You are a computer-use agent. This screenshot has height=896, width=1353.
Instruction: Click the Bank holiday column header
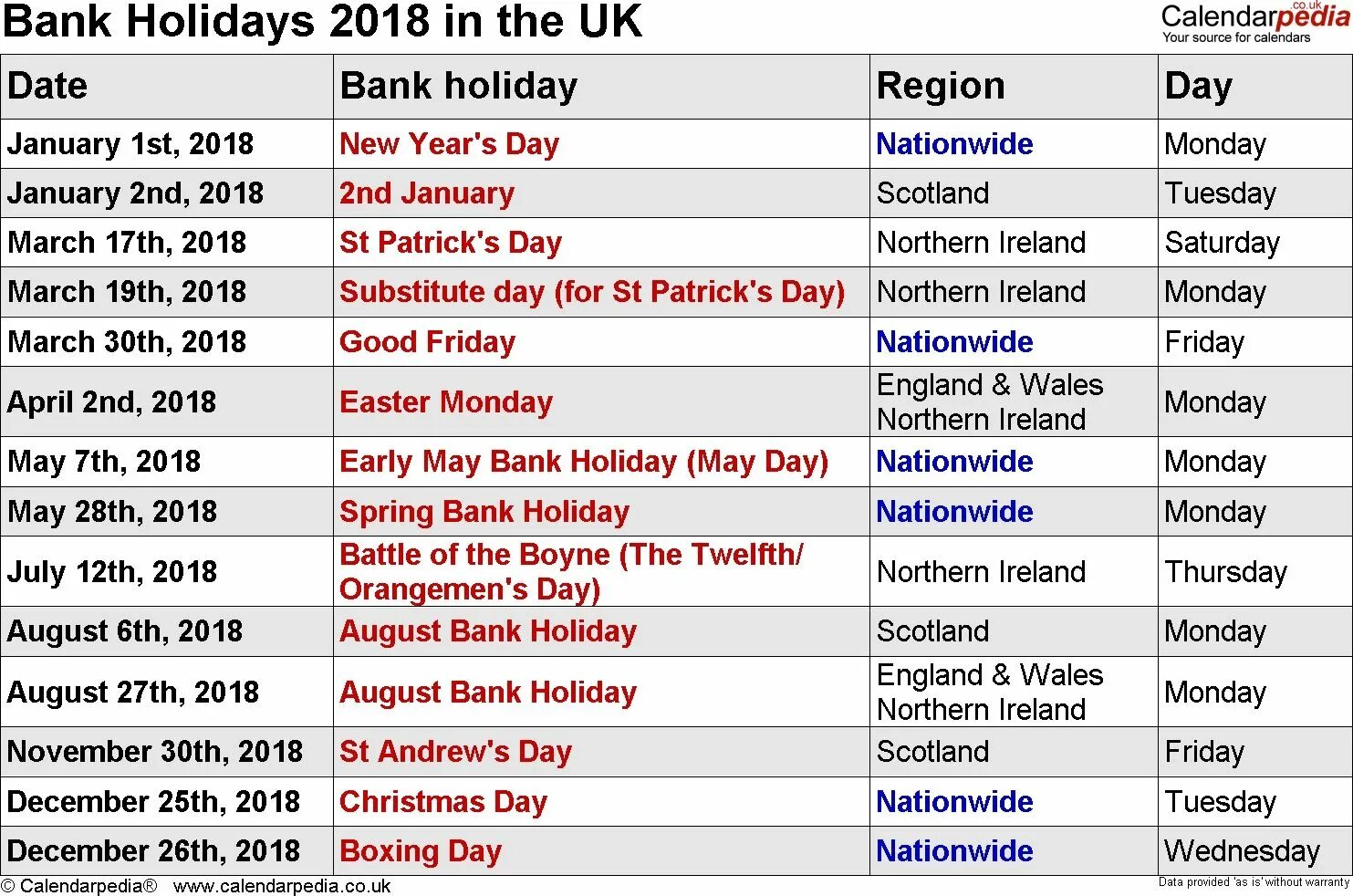pos(459,87)
